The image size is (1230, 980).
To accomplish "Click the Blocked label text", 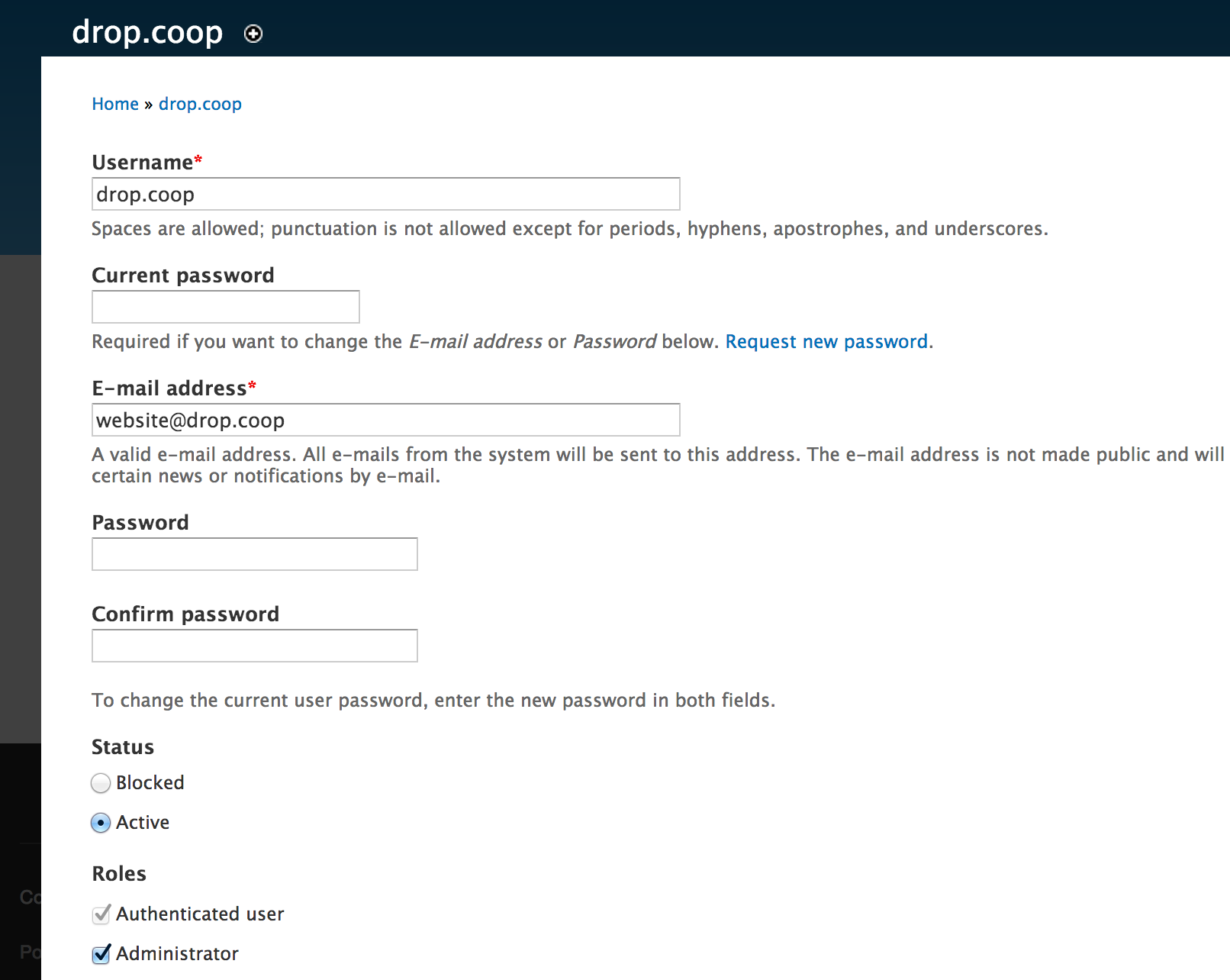I will click(150, 783).
